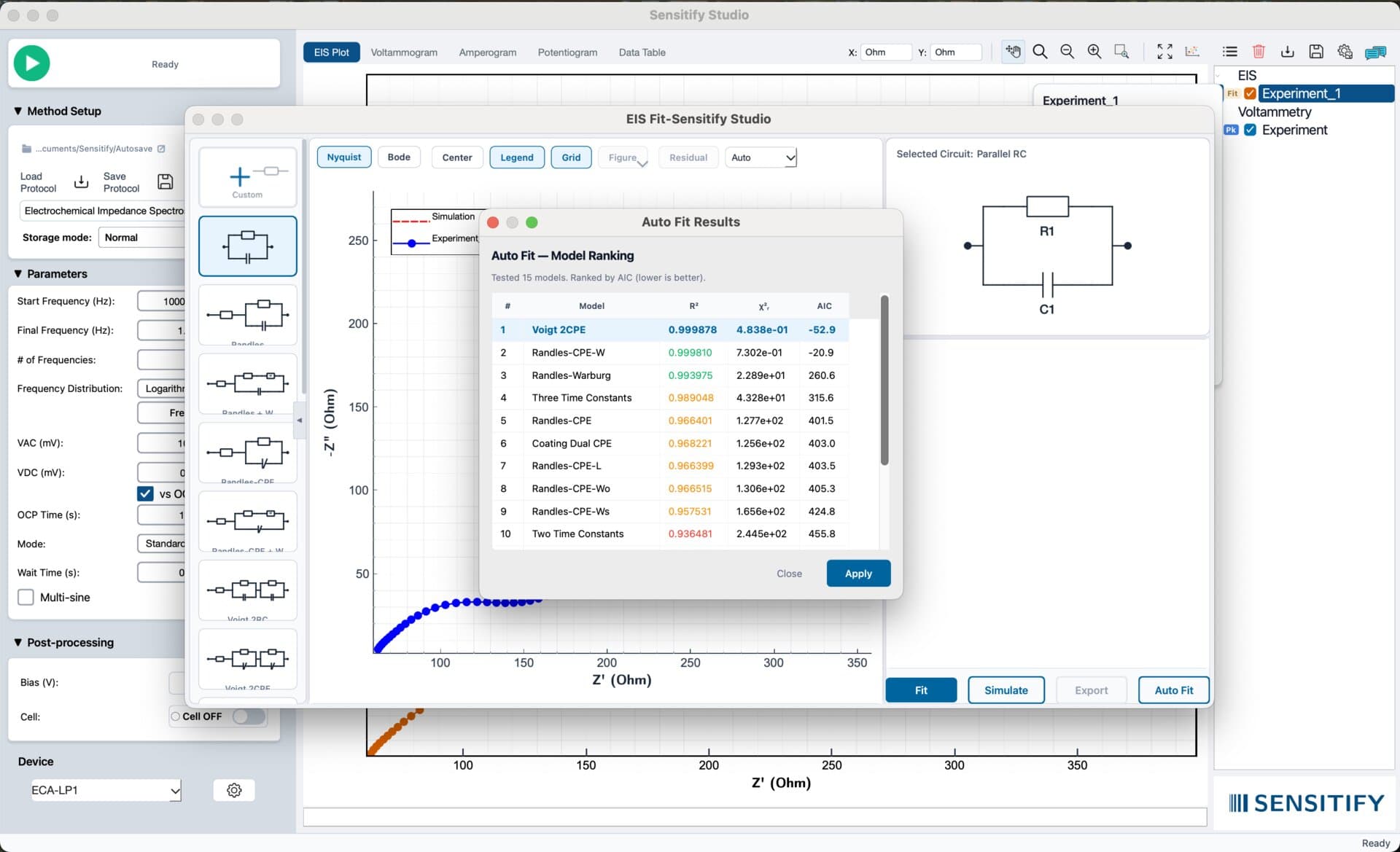Viewport: 1400px width, 852px height.
Task: Open the Autosave folder external link icon
Action: (161, 149)
